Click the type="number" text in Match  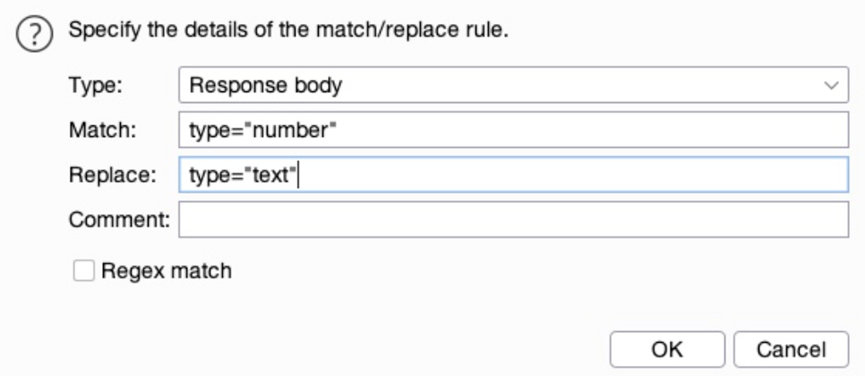[263, 131]
